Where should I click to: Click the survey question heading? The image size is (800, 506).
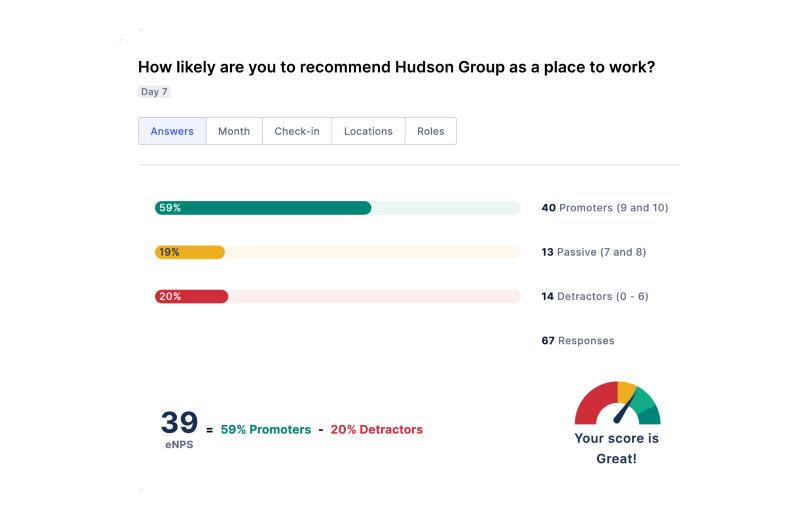[x=396, y=67]
